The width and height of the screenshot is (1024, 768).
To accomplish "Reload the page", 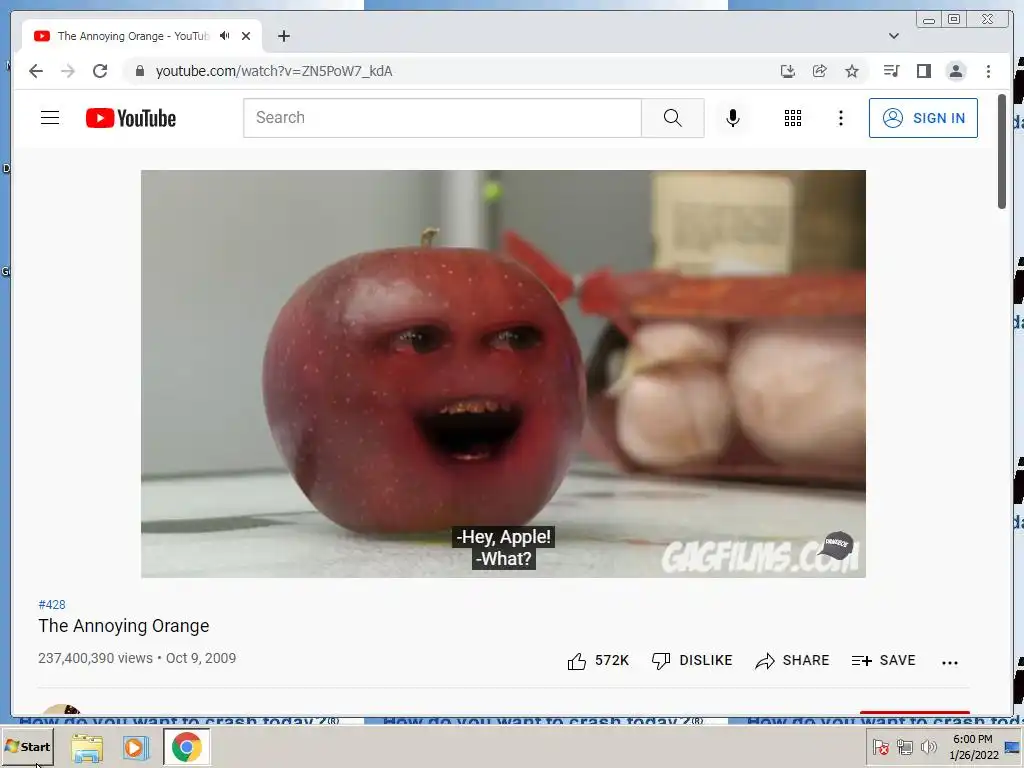I will [100, 71].
